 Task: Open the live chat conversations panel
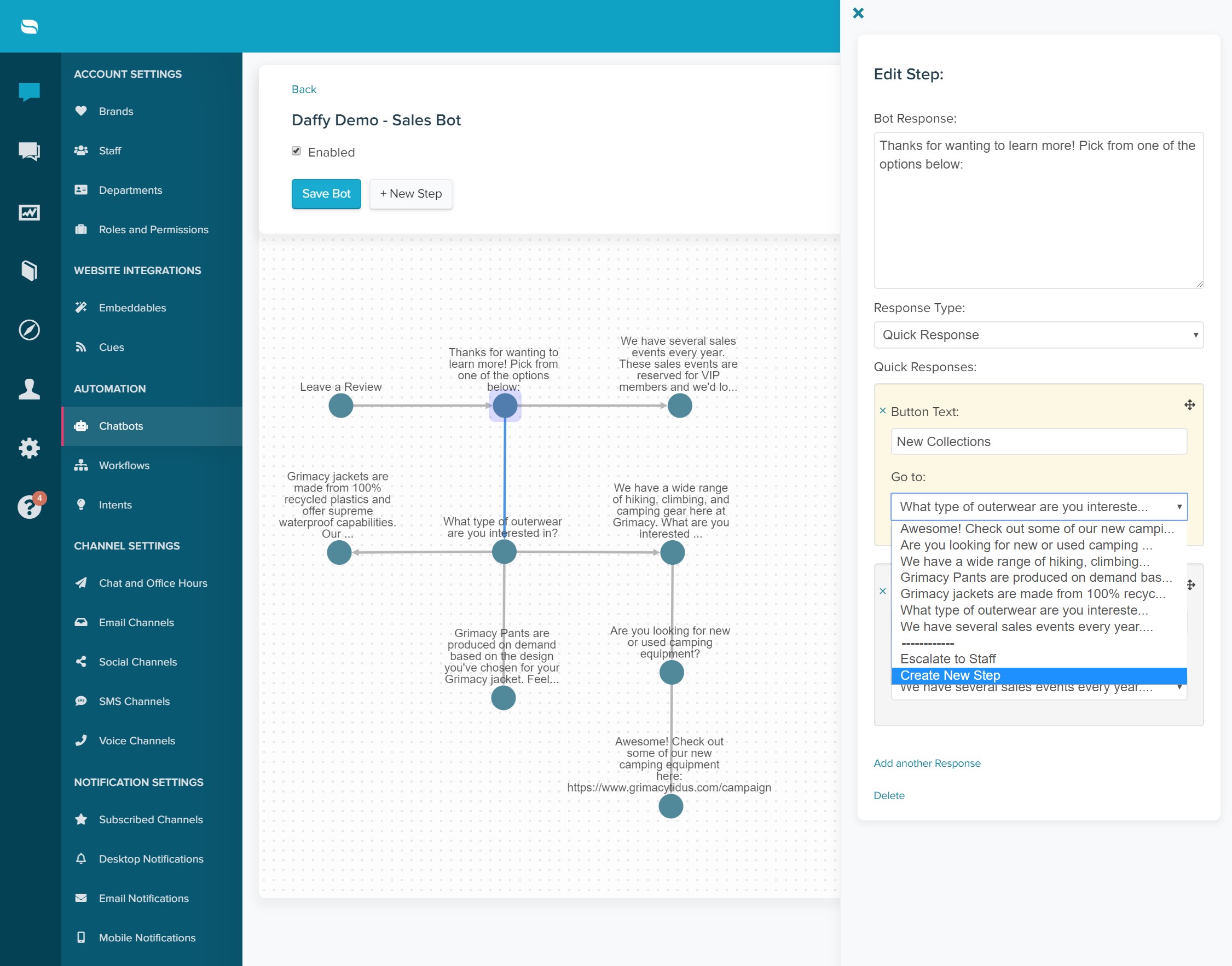point(29,91)
